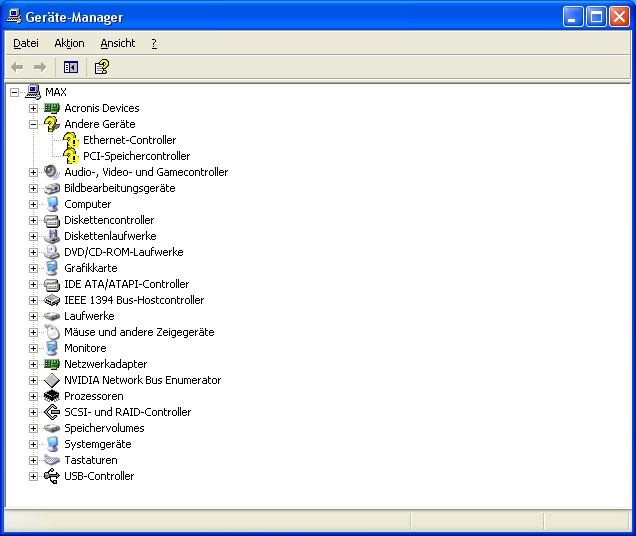Click the Andere Geräte question mark icon
Viewport: 636px width, 536px height.
(x=52, y=124)
